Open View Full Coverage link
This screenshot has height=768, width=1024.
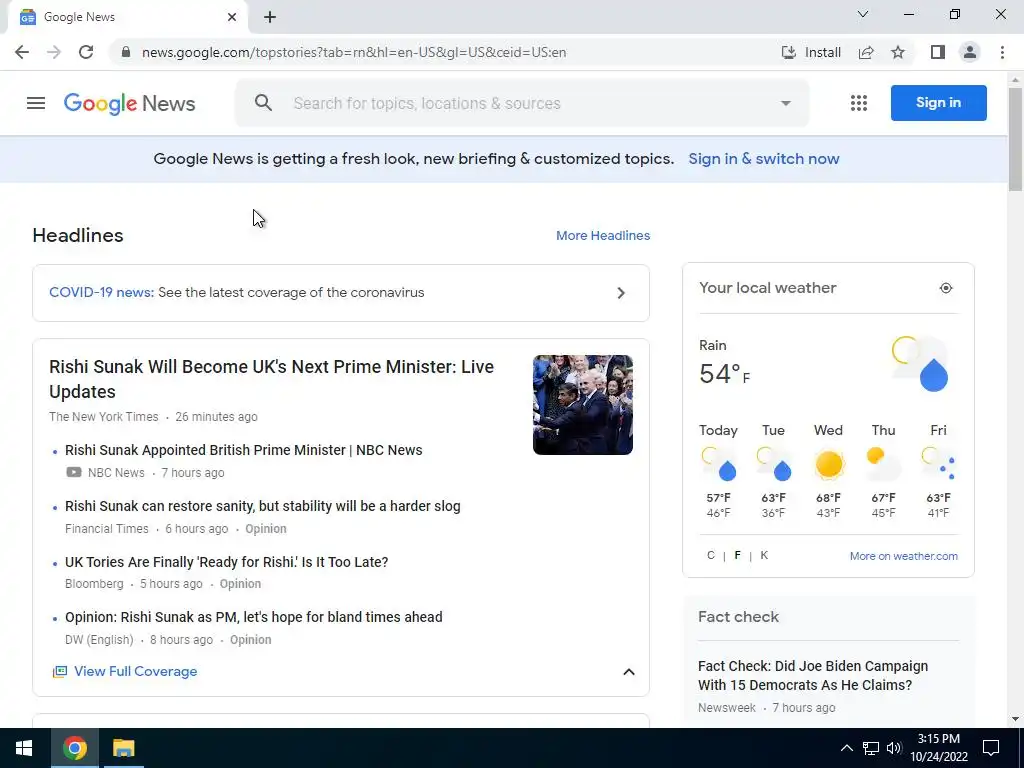point(135,671)
